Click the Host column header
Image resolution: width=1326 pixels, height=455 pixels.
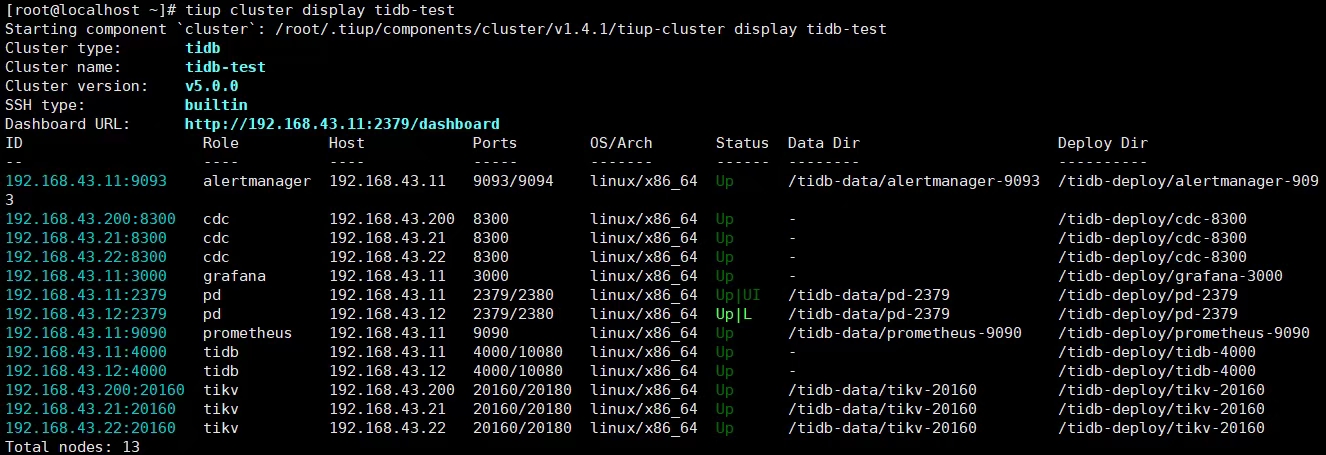[347, 143]
